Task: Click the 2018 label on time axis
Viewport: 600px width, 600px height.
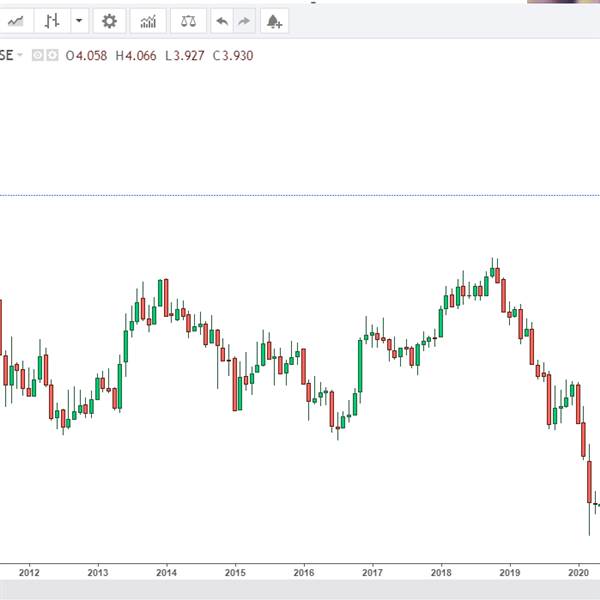Action: pyautogui.click(x=441, y=572)
